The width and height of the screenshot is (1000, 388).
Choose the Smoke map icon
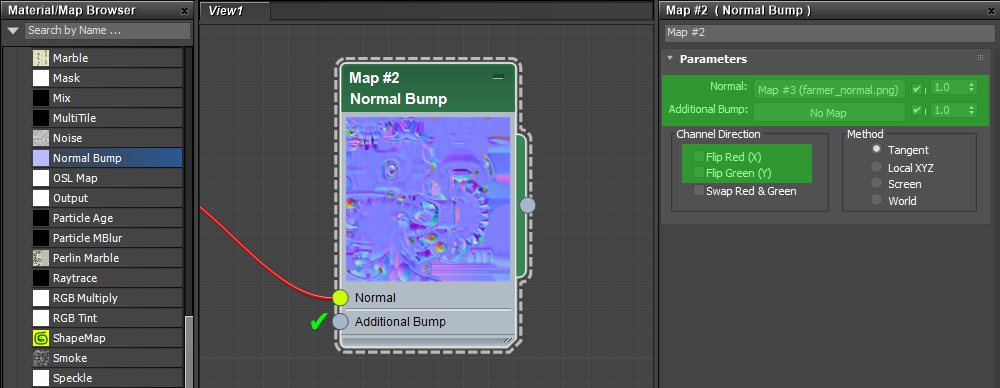[x=41, y=358]
